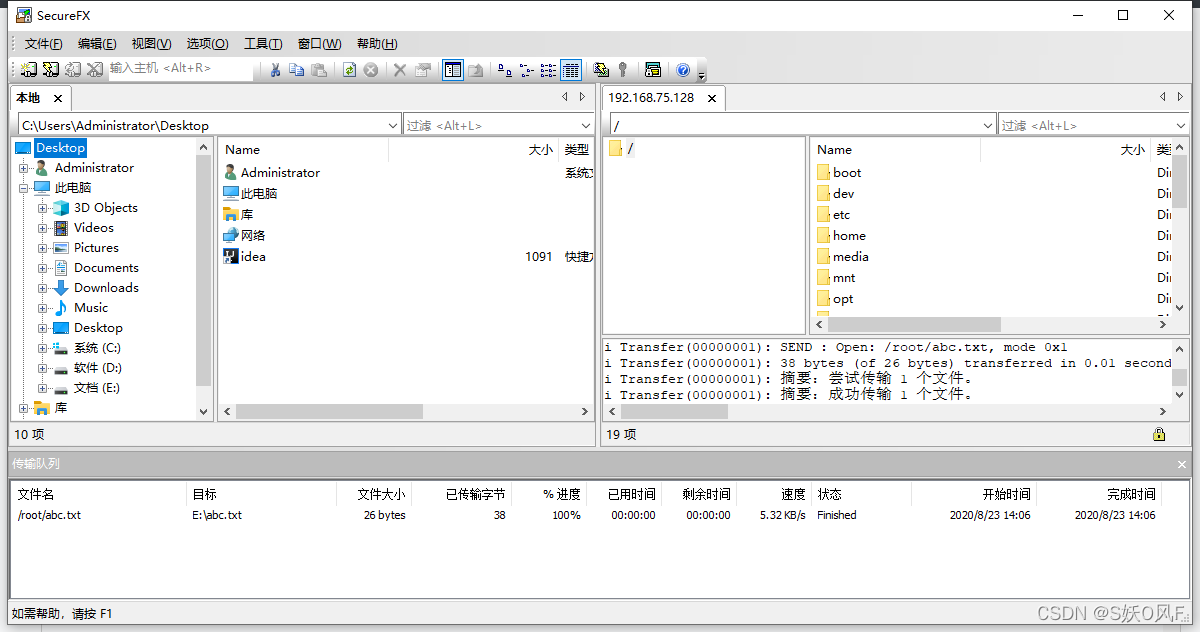
Task: Click the Cut scissors icon
Action: (x=275, y=70)
